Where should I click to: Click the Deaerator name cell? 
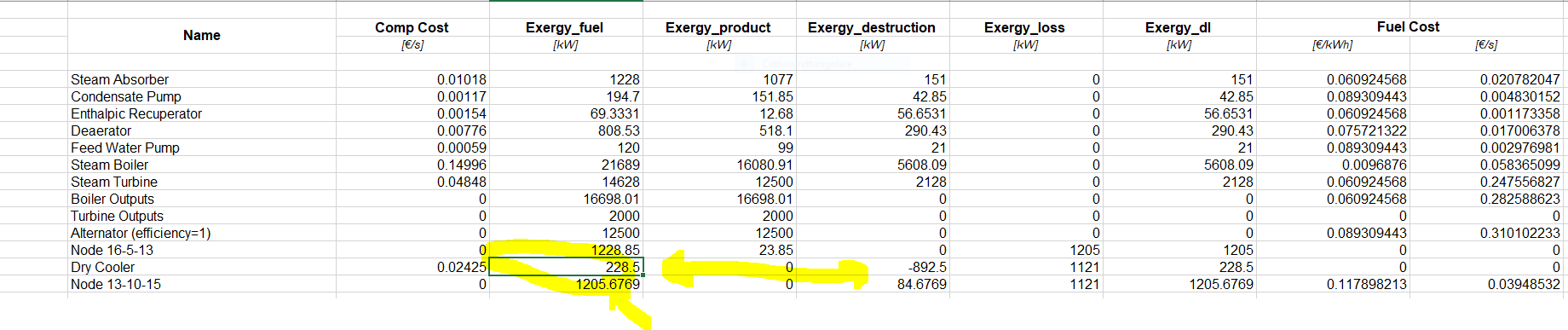[x=202, y=130]
